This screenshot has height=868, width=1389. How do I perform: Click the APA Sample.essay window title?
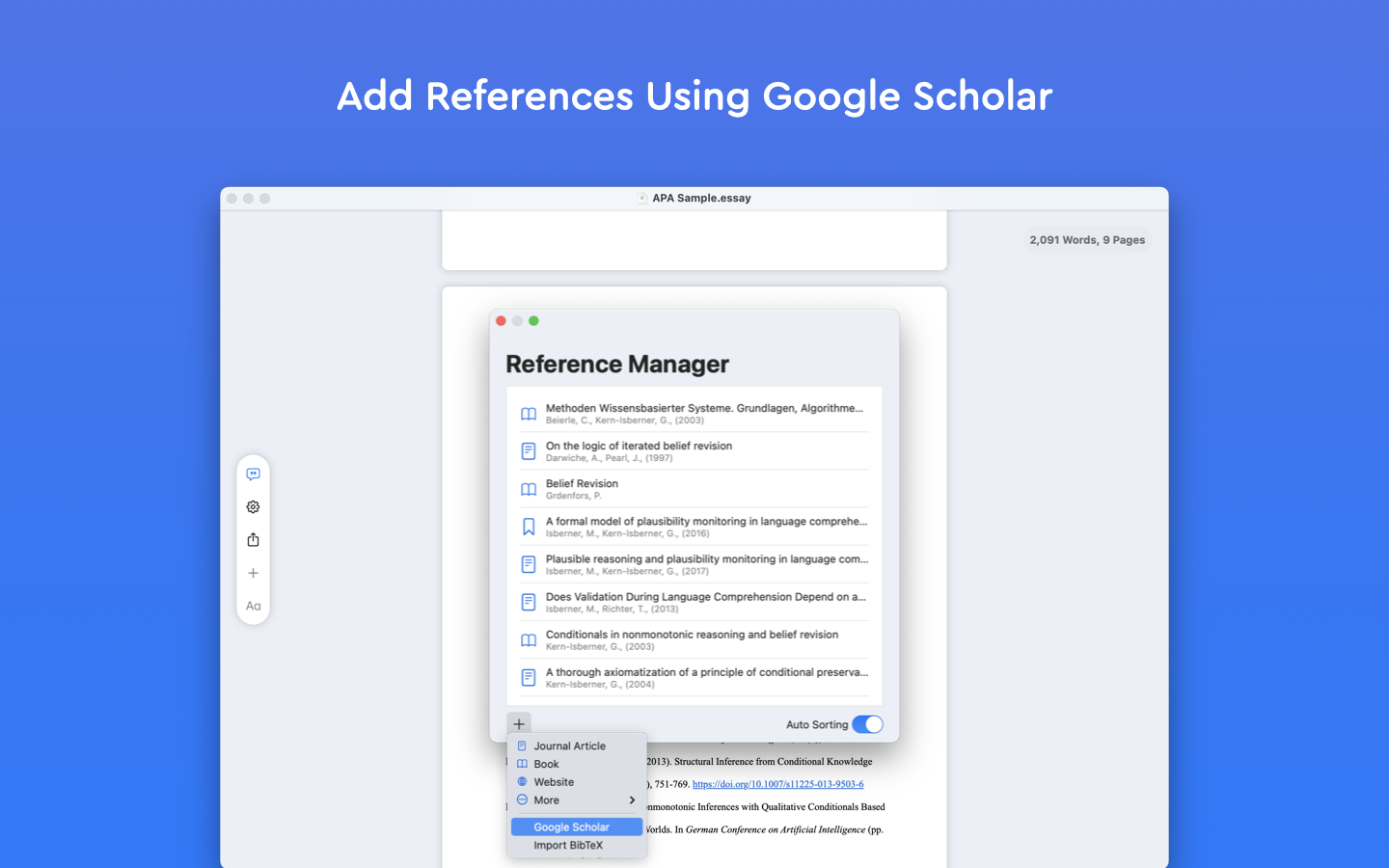tap(701, 198)
